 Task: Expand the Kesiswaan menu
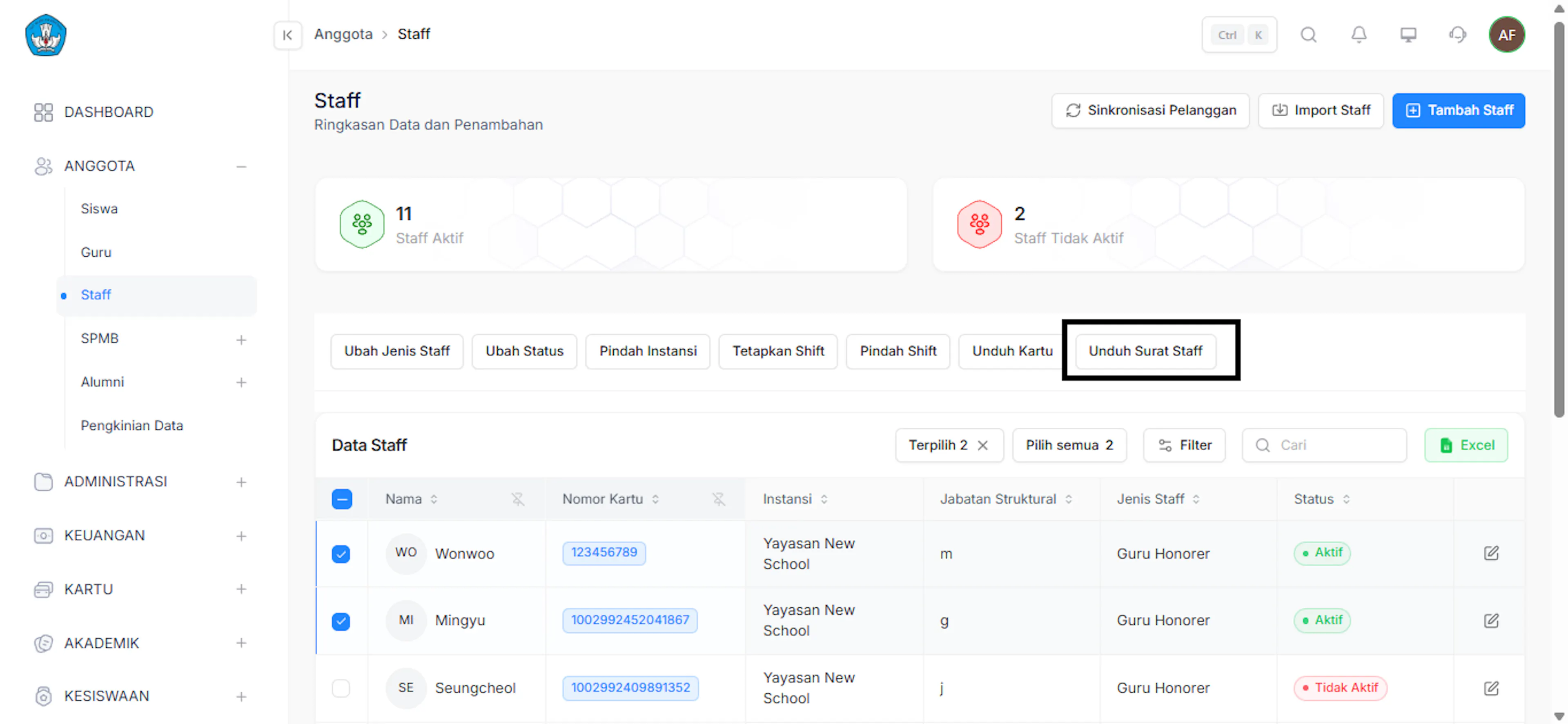(x=241, y=697)
